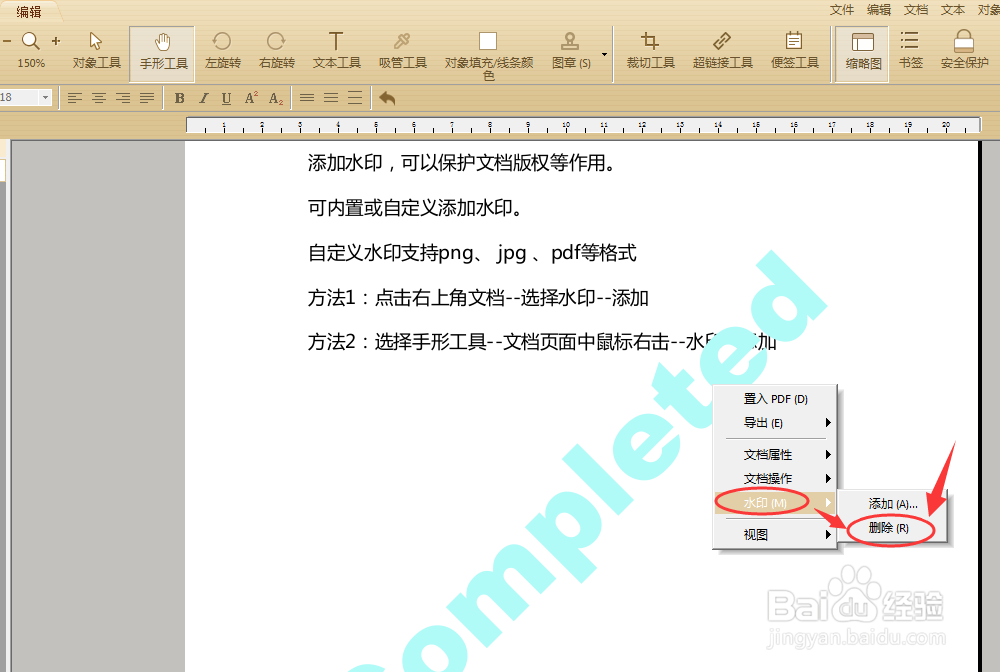Open the 文档 menu
Viewport: 1000px width, 672px height.
pyautogui.click(x=916, y=10)
